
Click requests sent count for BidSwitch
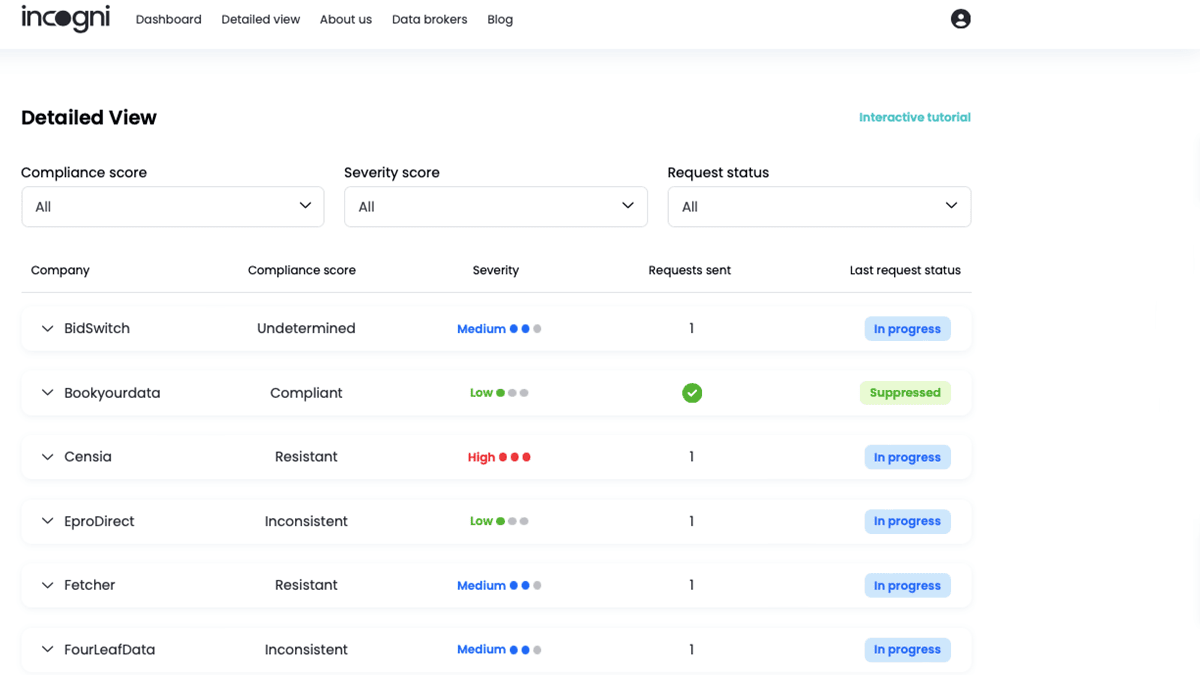691,328
